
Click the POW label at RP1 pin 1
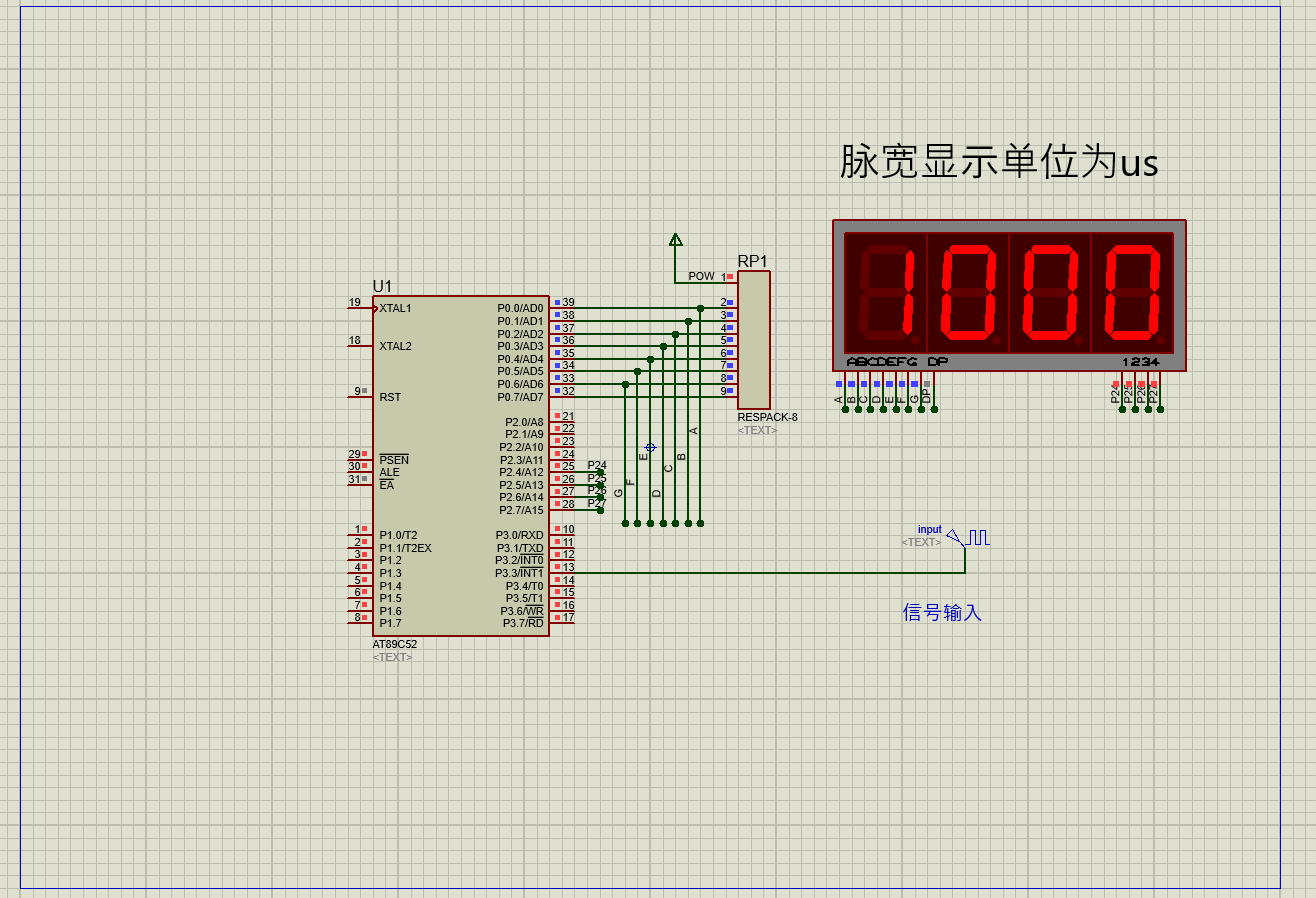(x=701, y=276)
